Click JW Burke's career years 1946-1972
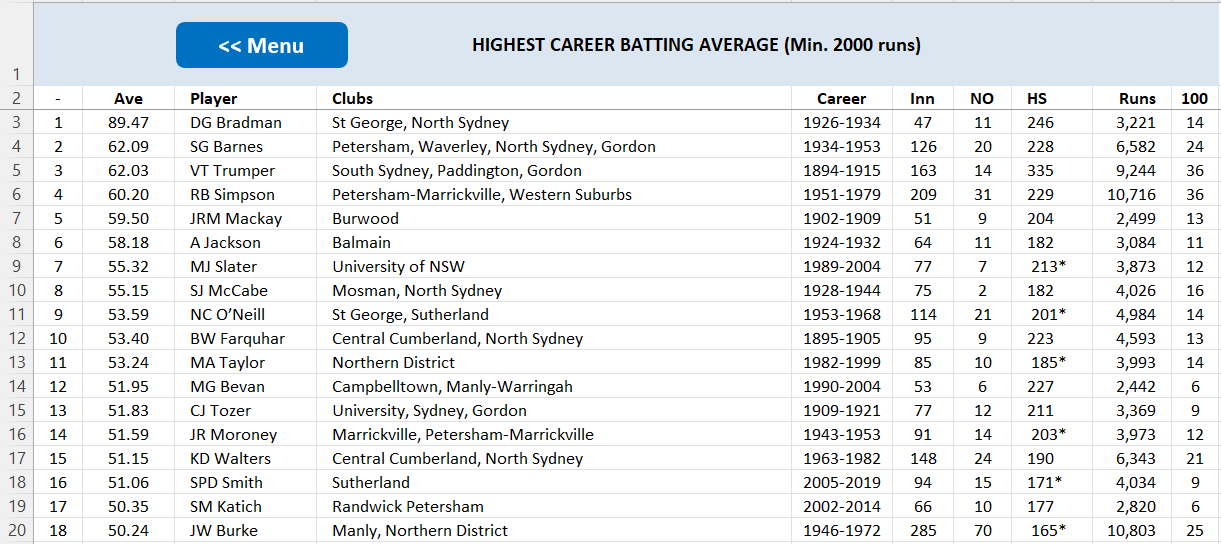 [842, 530]
